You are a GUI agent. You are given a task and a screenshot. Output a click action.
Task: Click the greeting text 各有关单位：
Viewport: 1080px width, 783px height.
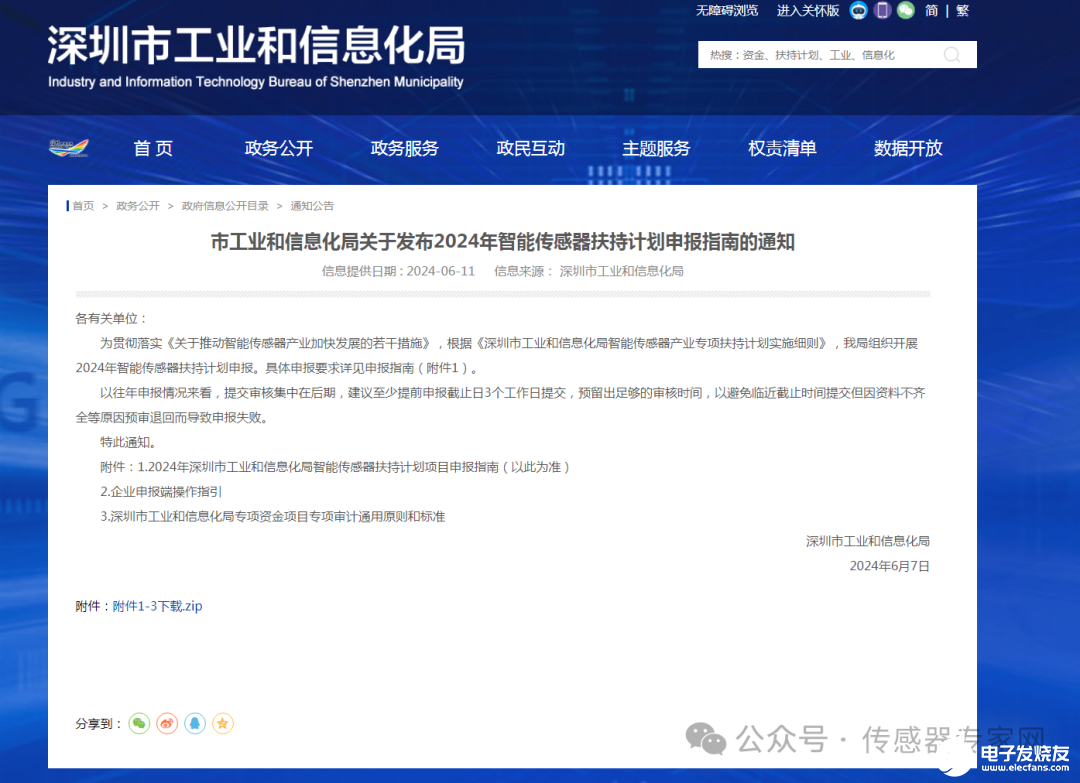[x=111, y=318]
